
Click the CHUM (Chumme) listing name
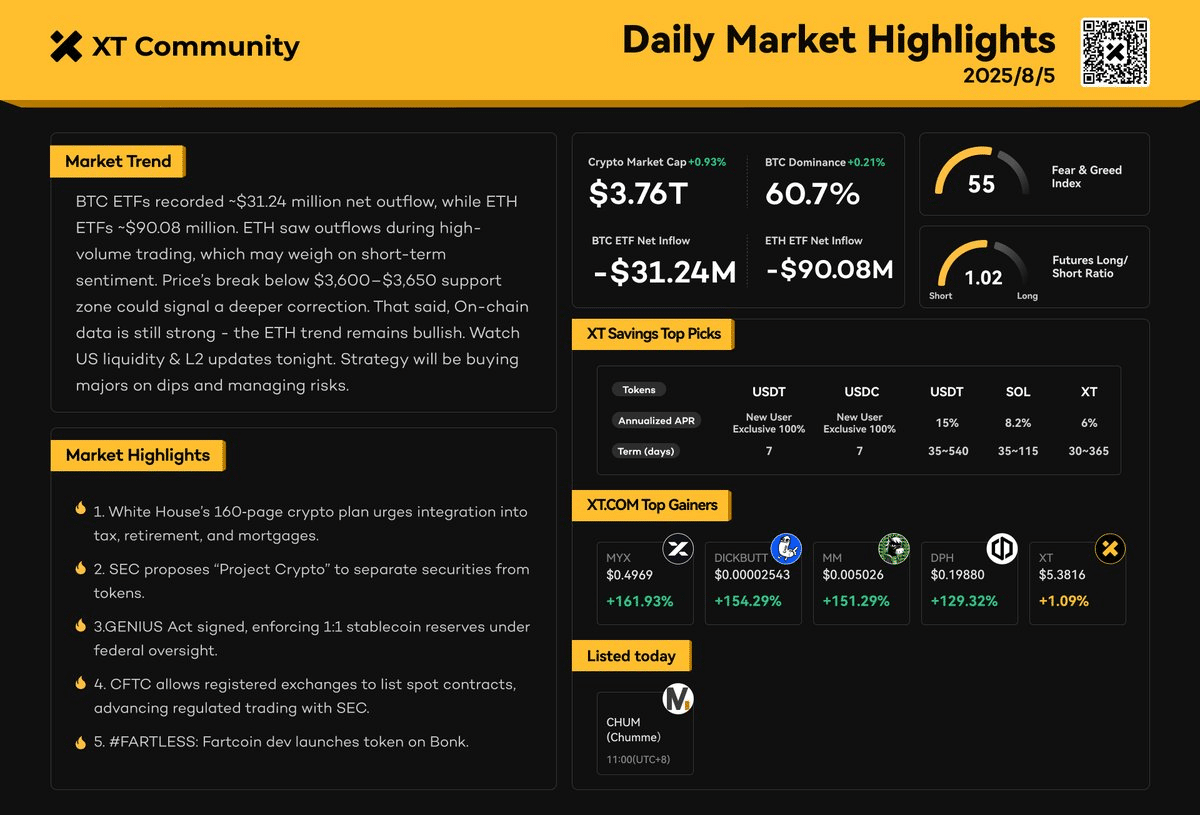coord(633,729)
